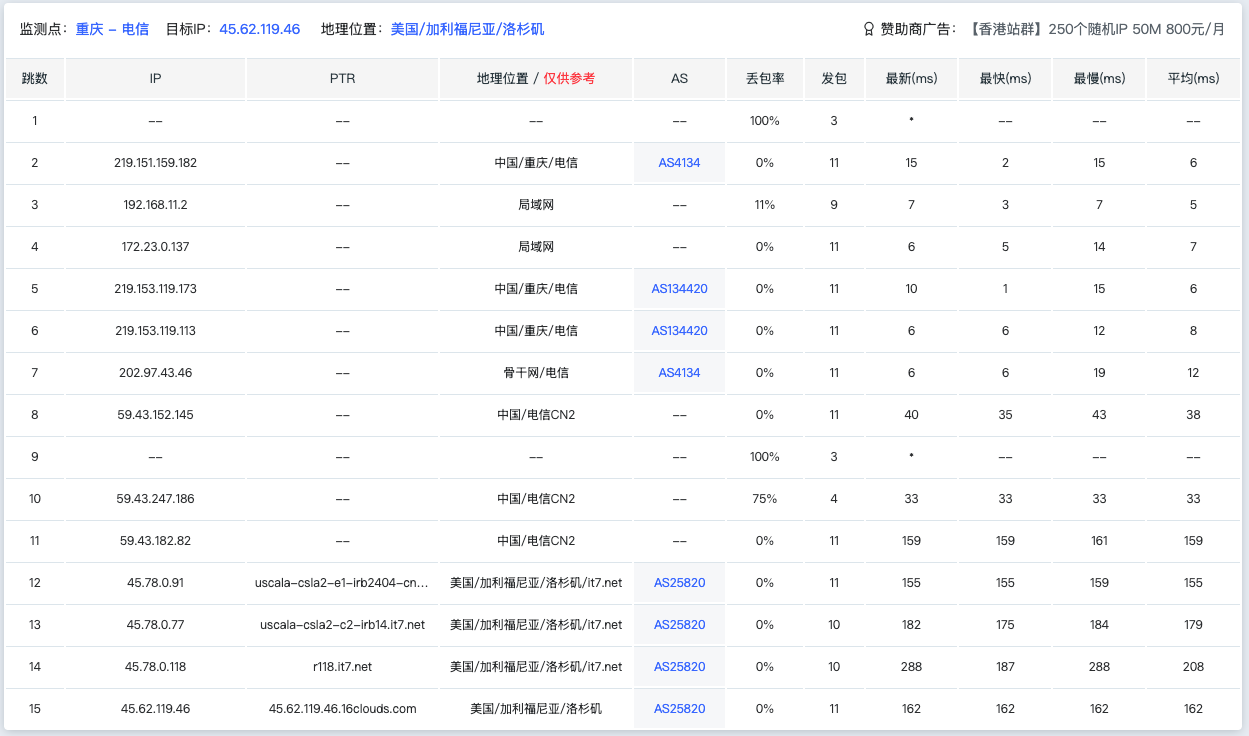Click the 重庆 - 电信 monitoring point link

click(112, 30)
